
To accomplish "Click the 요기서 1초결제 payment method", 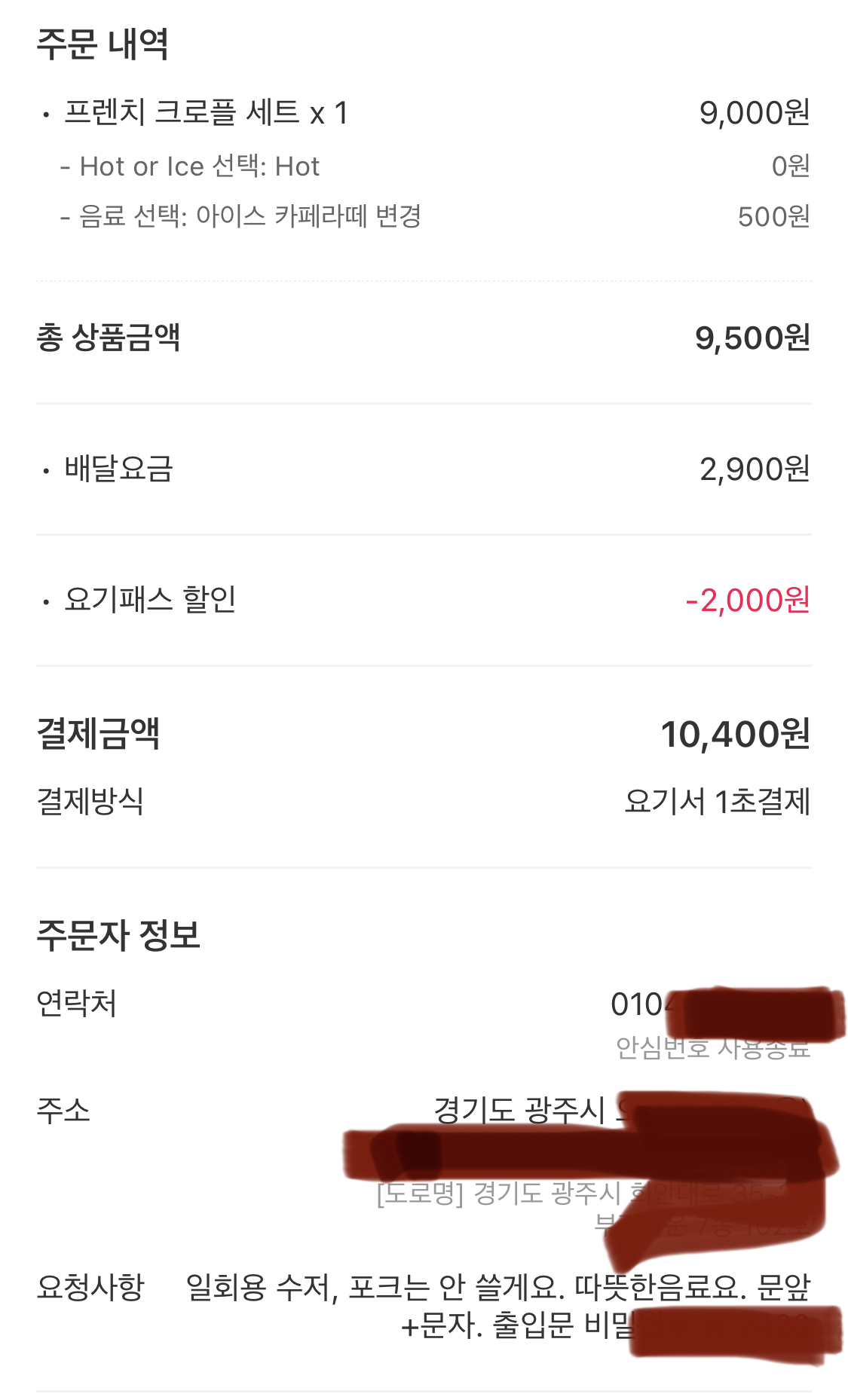I will tap(717, 802).
